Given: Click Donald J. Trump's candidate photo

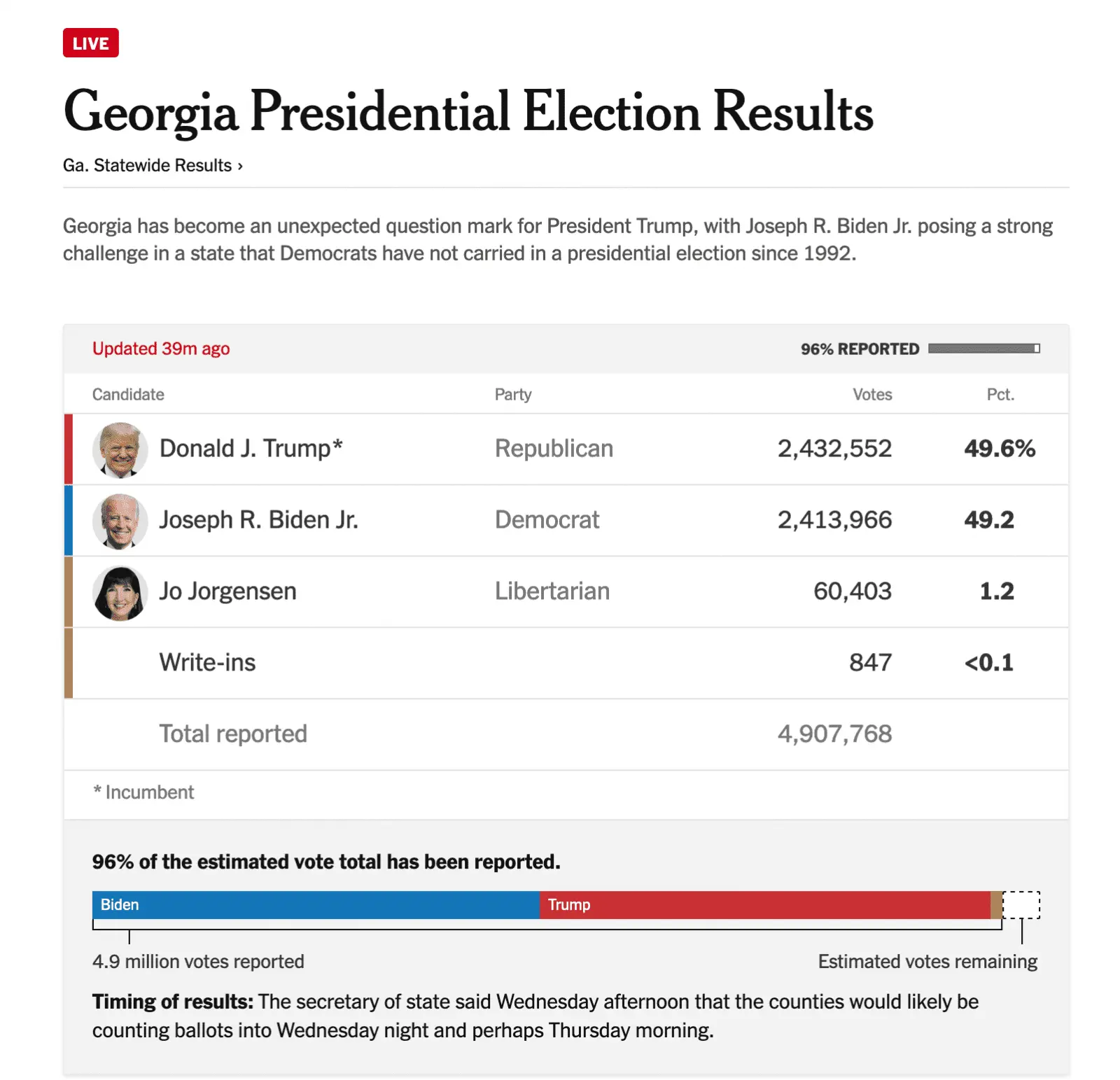Looking at the screenshot, I should (x=120, y=449).
